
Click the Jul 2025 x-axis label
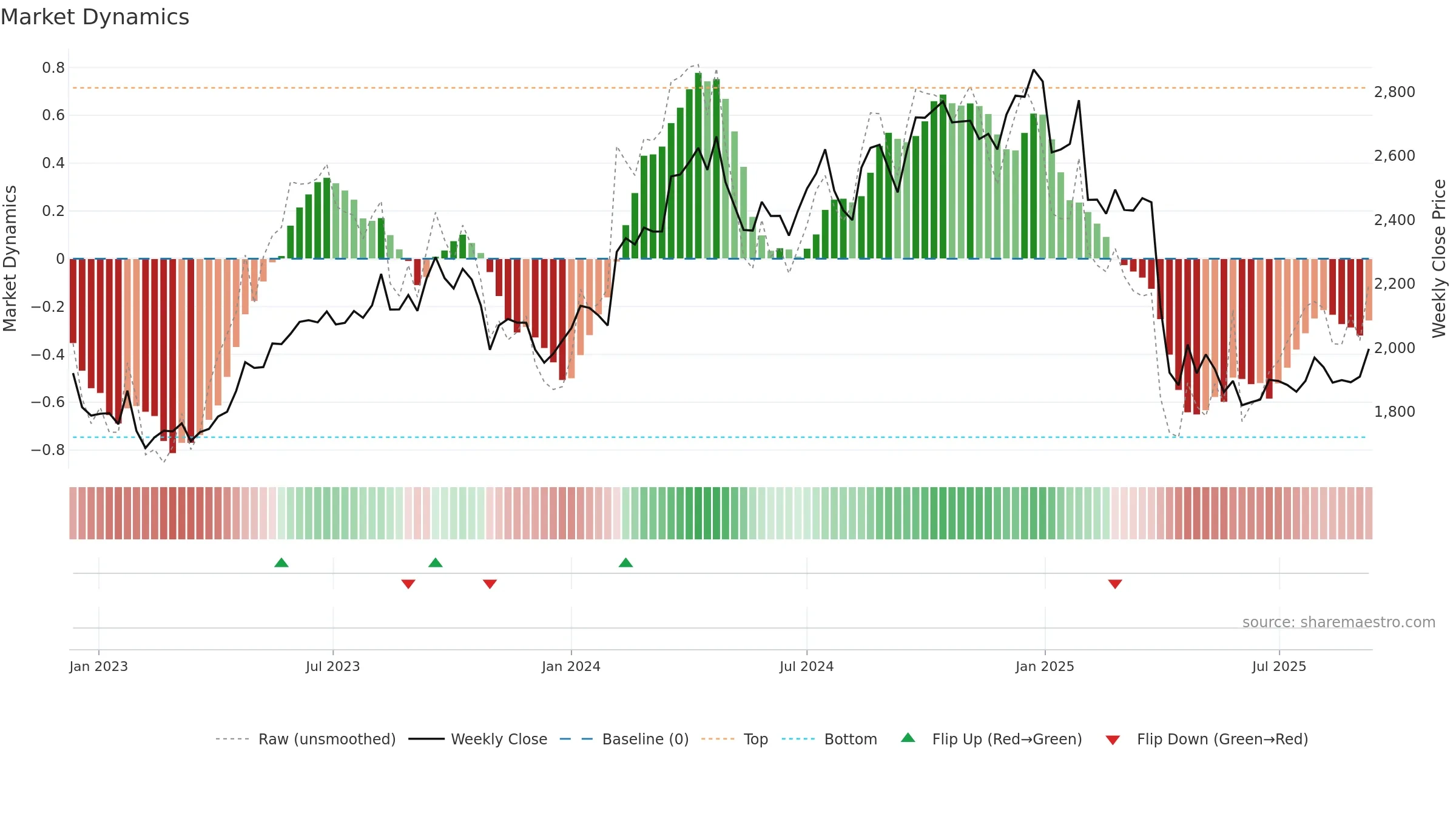tap(1279, 666)
